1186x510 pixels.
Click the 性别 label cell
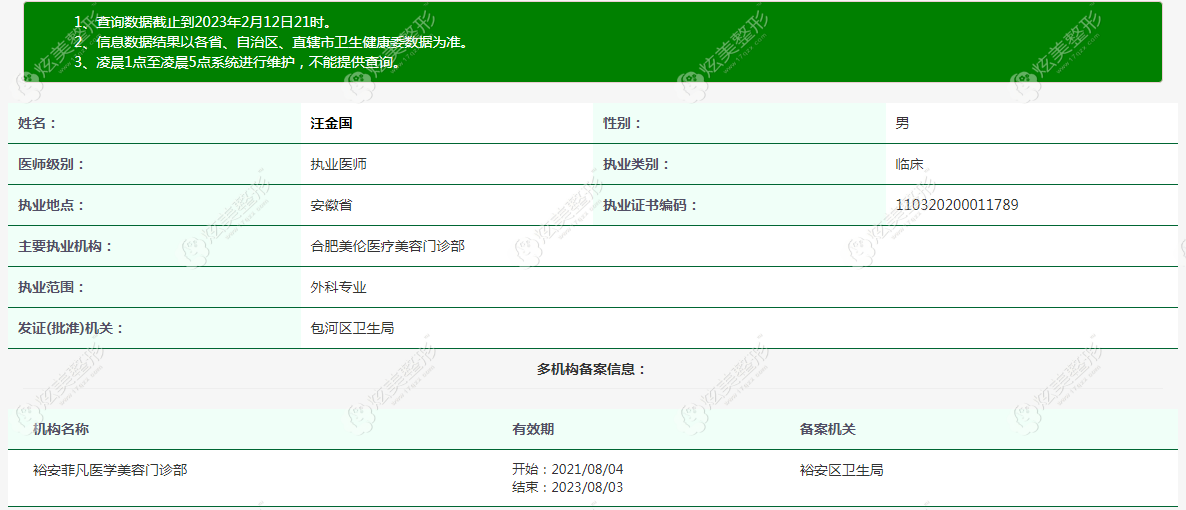pyautogui.click(x=740, y=123)
